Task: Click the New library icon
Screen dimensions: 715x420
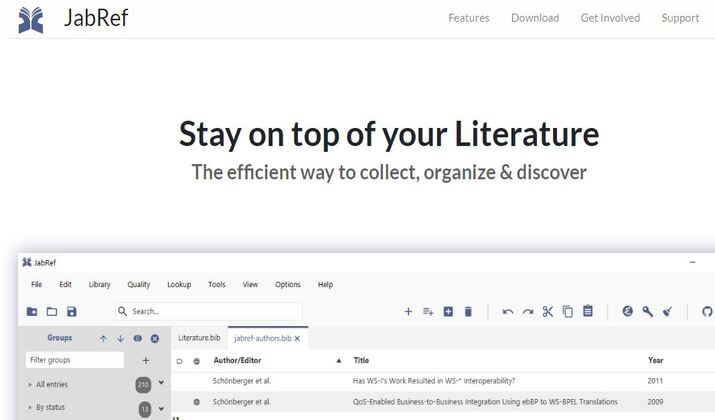Action: pos(32,311)
